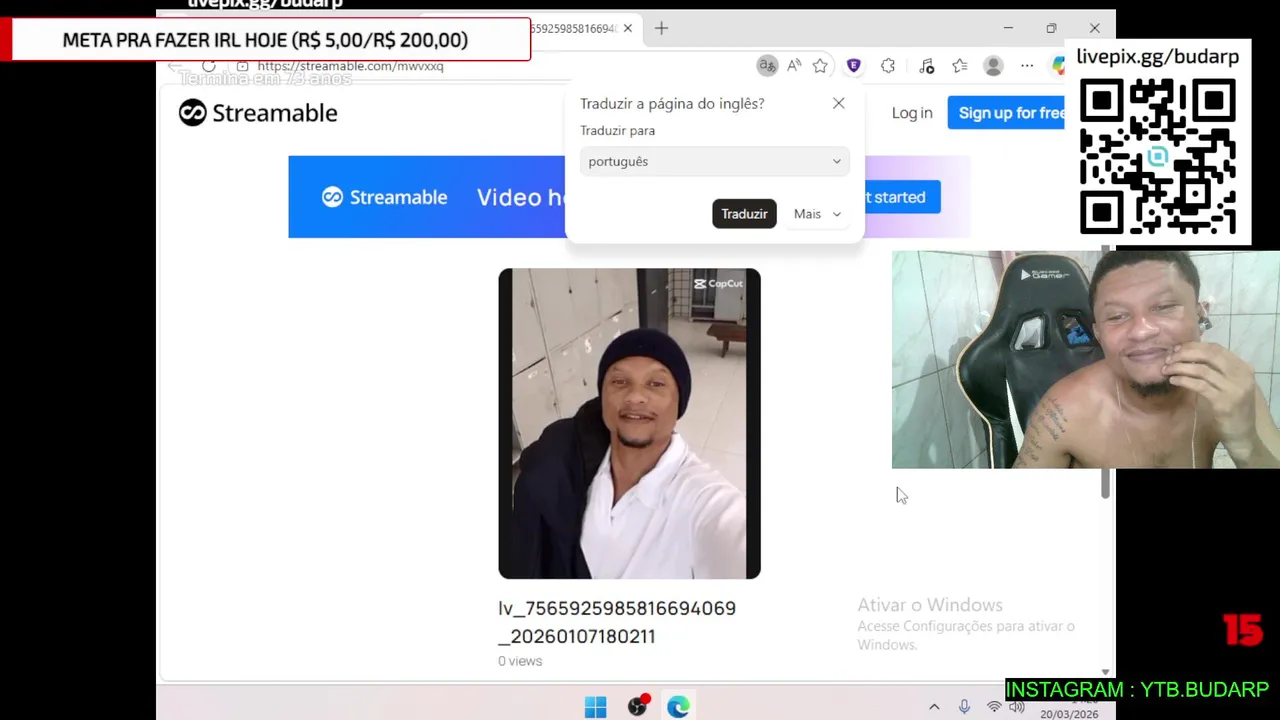Show hidden system tray icons
Viewport: 1280px width, 720px height.
coord(934,707)
